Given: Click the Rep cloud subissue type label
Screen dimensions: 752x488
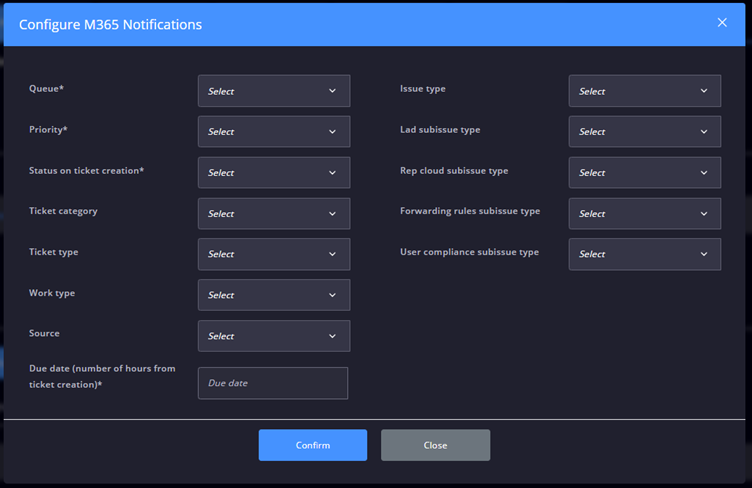Looking at the screenshot, I should click(x=454, y=171).
